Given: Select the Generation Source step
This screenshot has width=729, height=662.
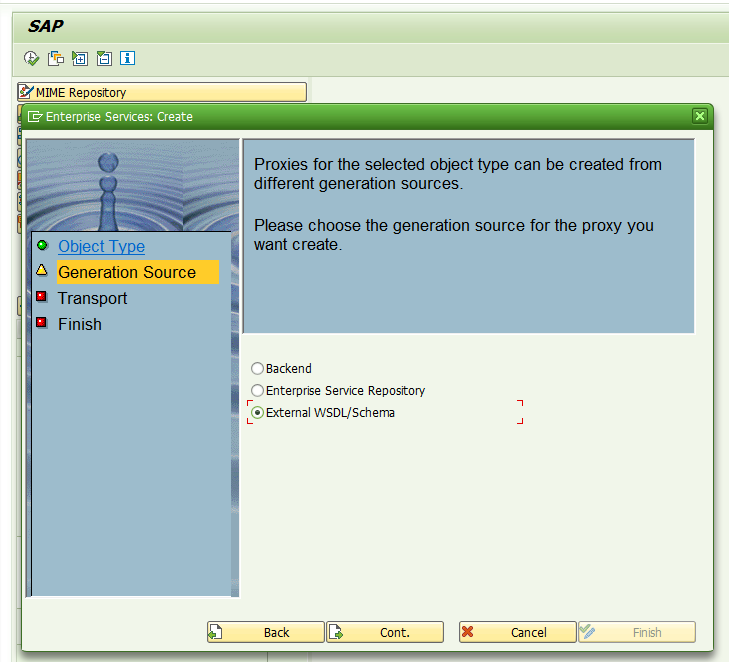Looking at the screenshot, I should (x=138, y=272).
